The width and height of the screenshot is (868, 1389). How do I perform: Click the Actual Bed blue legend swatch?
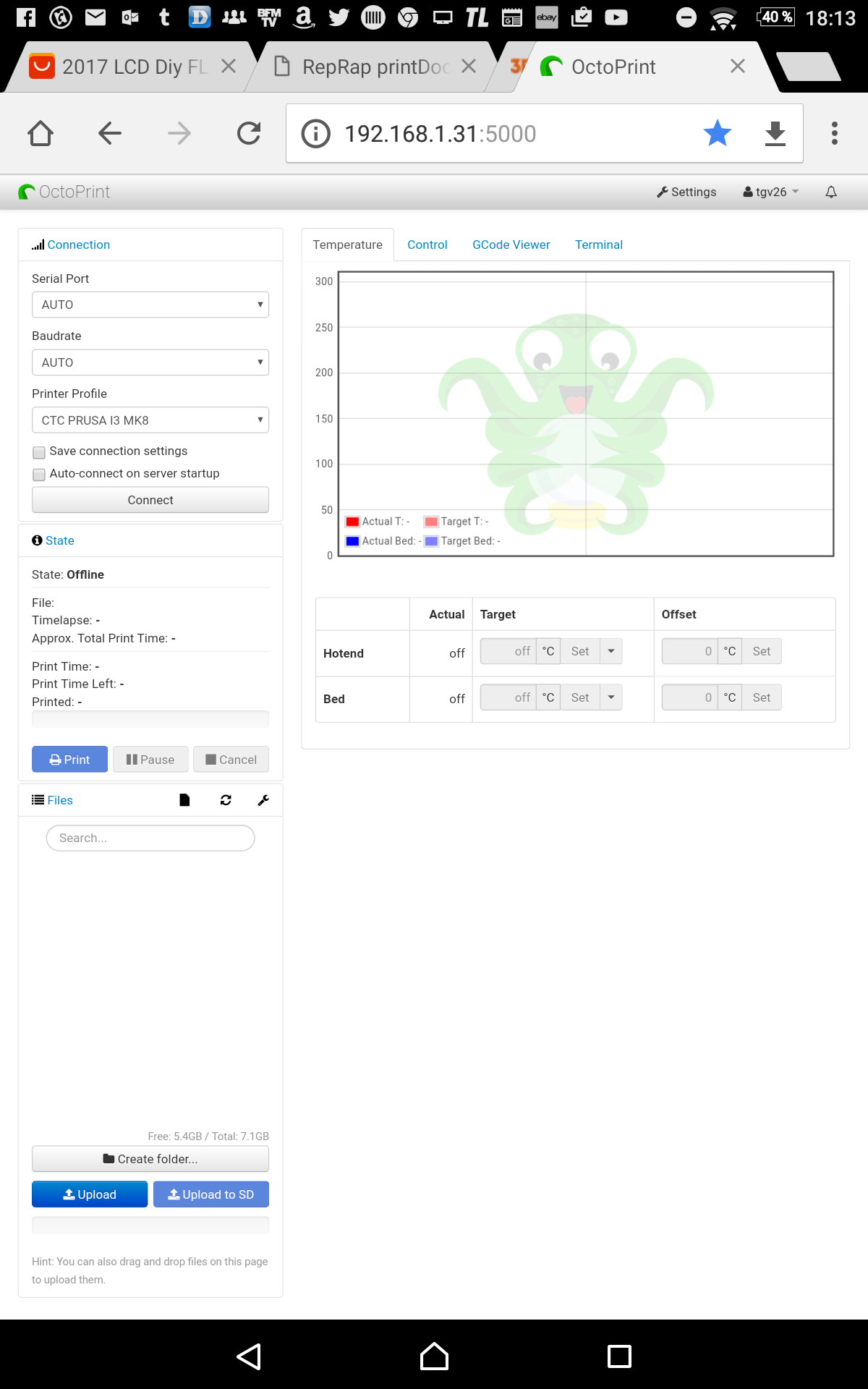pos(352,541)
